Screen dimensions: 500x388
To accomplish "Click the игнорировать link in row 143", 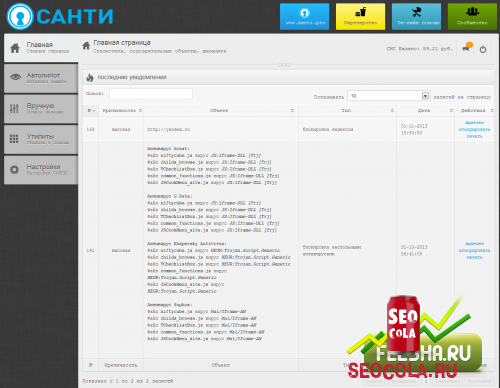I will tap(474, 129).
